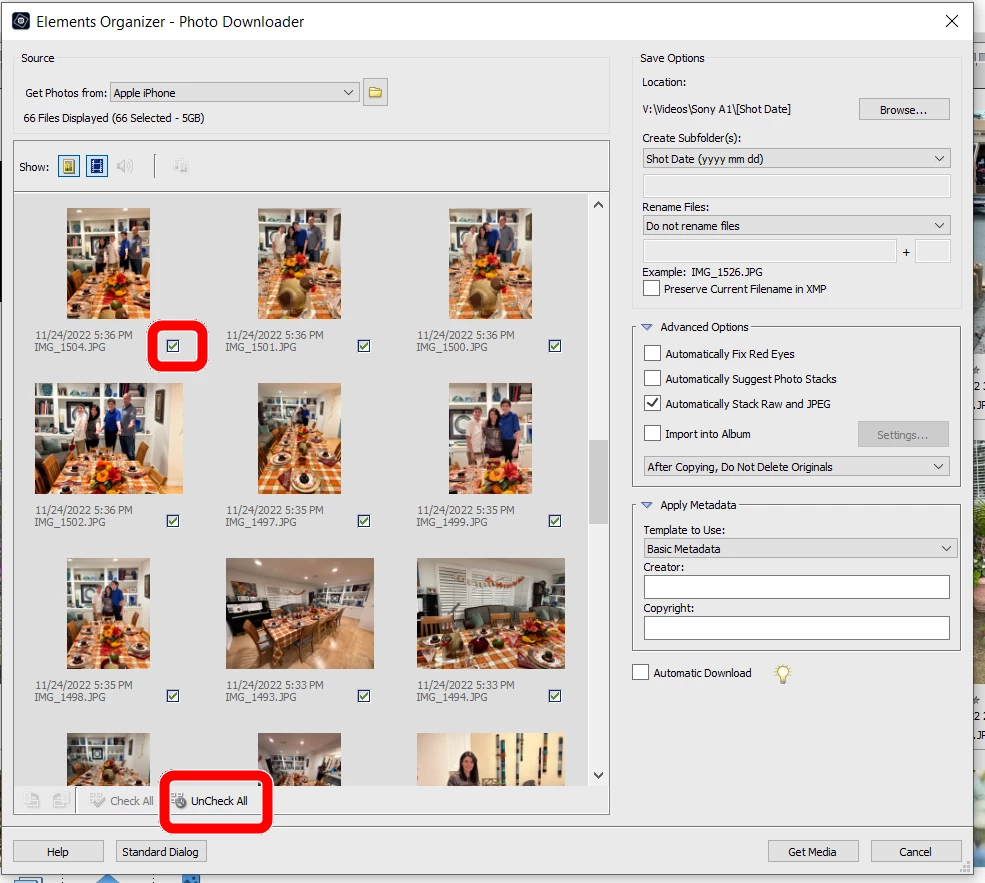
Task: Select the IMG_1501.JPG thumbnail
Action: (300, 263)
